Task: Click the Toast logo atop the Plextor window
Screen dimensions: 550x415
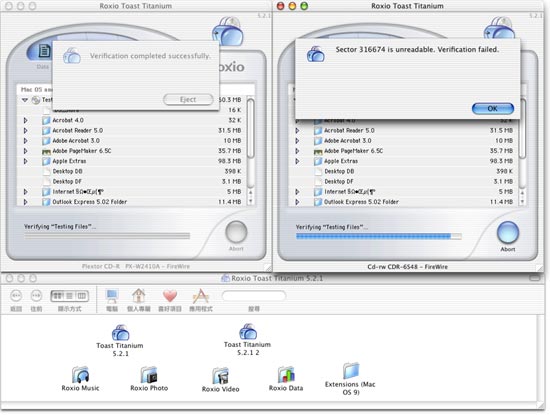Action: (227, 31)
